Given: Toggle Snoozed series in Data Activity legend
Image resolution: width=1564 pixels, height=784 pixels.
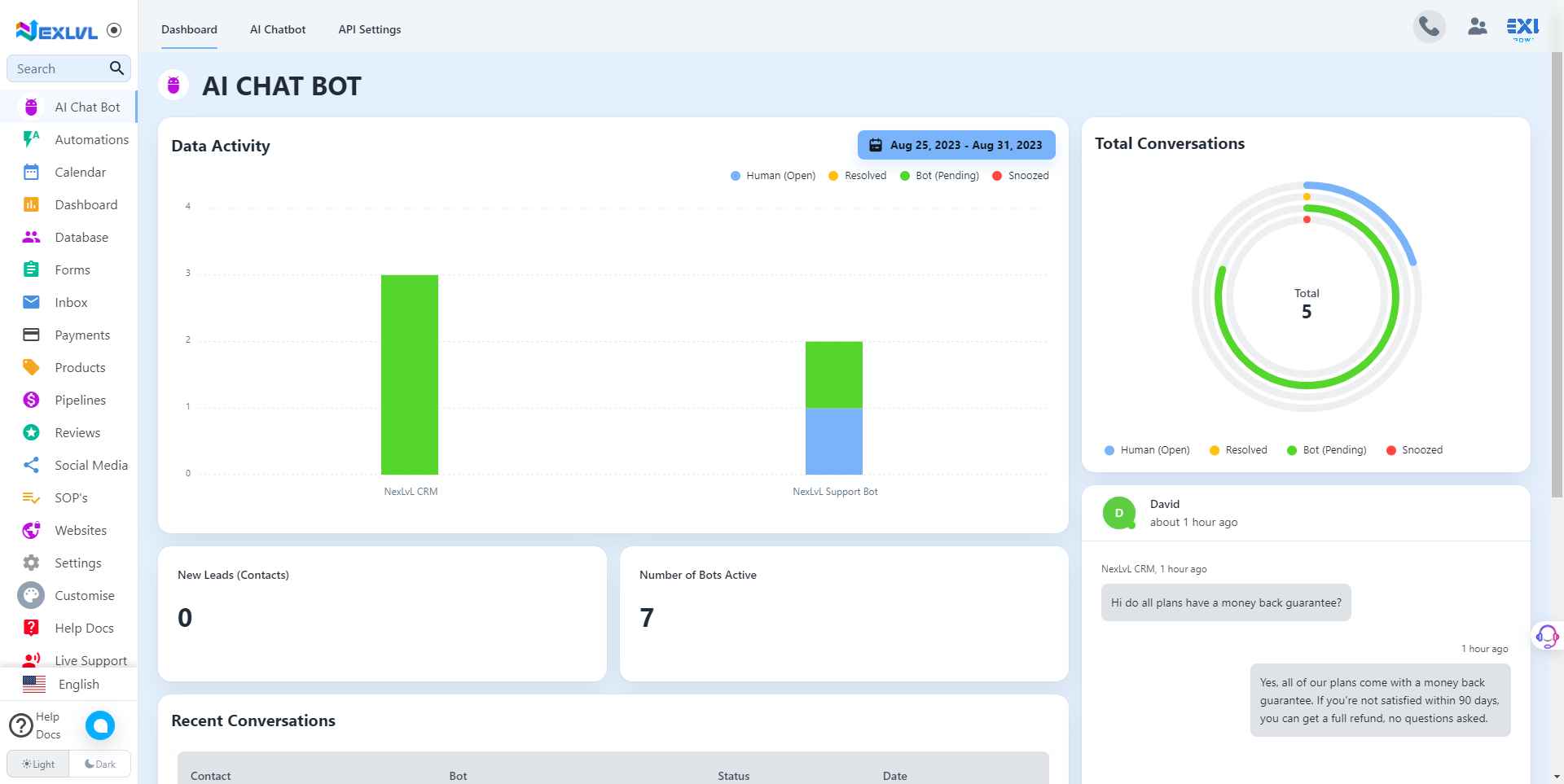Looking at the screenshot, I should click(x=1021, y=176).
